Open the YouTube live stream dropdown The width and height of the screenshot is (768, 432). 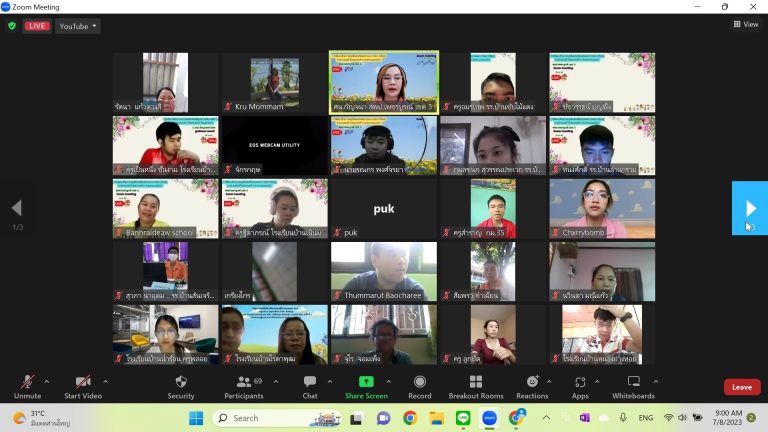pos(78,26)
